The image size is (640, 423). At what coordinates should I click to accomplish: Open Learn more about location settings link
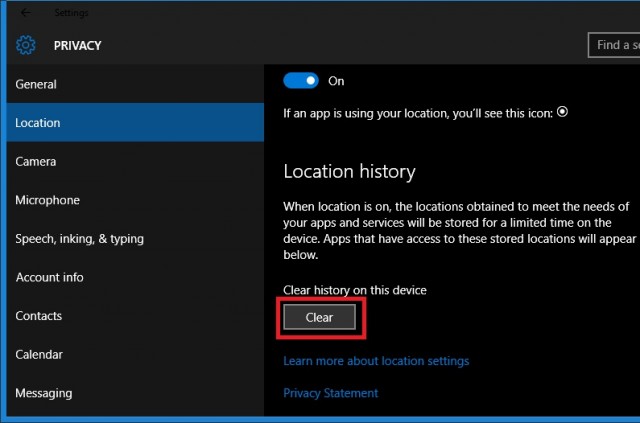tap(376, 361)
